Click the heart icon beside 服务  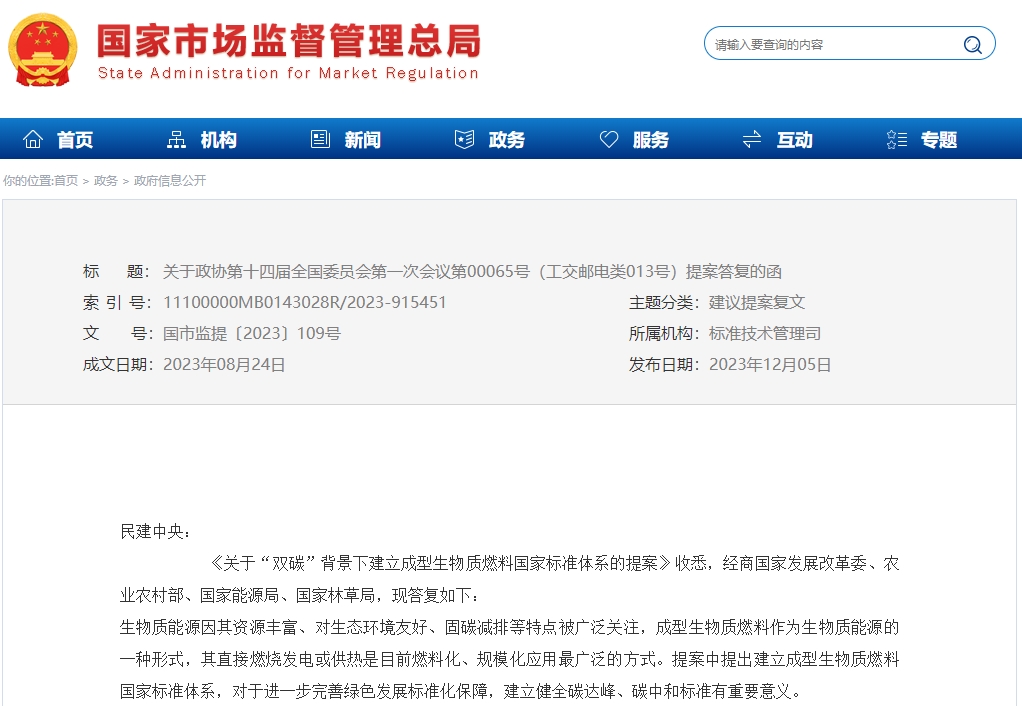click(x=608, y=140)
